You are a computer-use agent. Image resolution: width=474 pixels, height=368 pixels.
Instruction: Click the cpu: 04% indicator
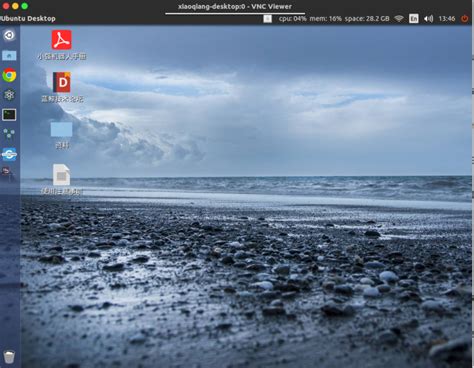[292, 19]
